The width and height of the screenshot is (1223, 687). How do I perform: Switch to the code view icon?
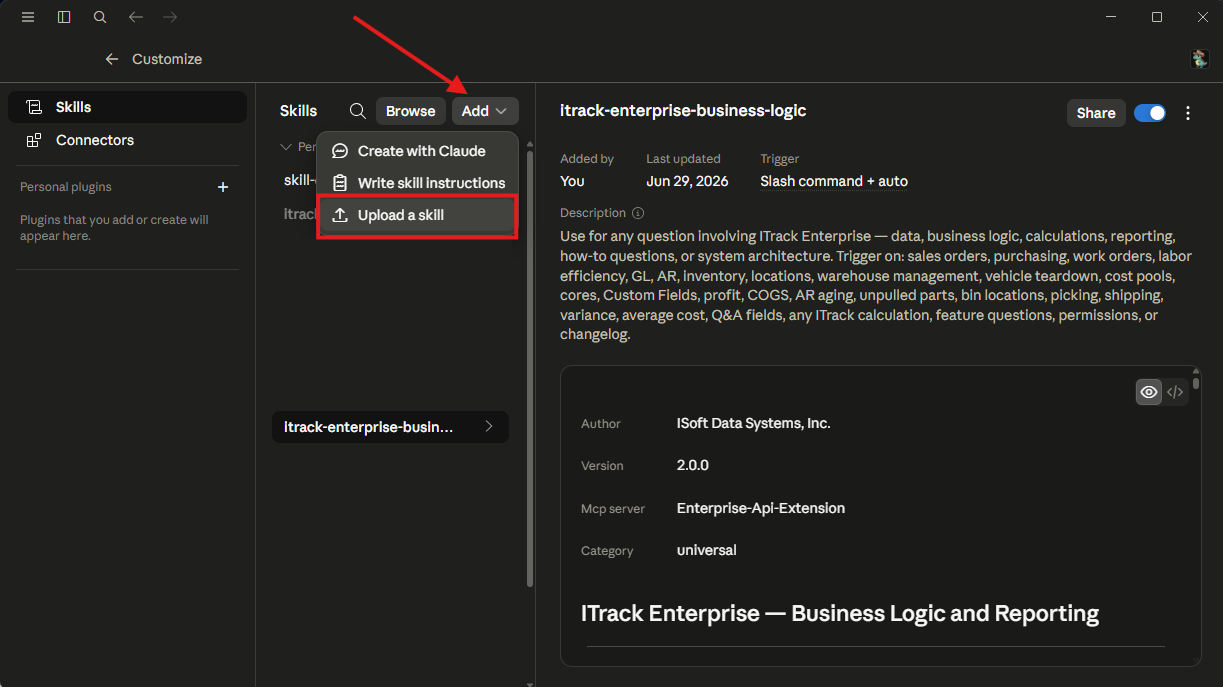pos(1175,392)
